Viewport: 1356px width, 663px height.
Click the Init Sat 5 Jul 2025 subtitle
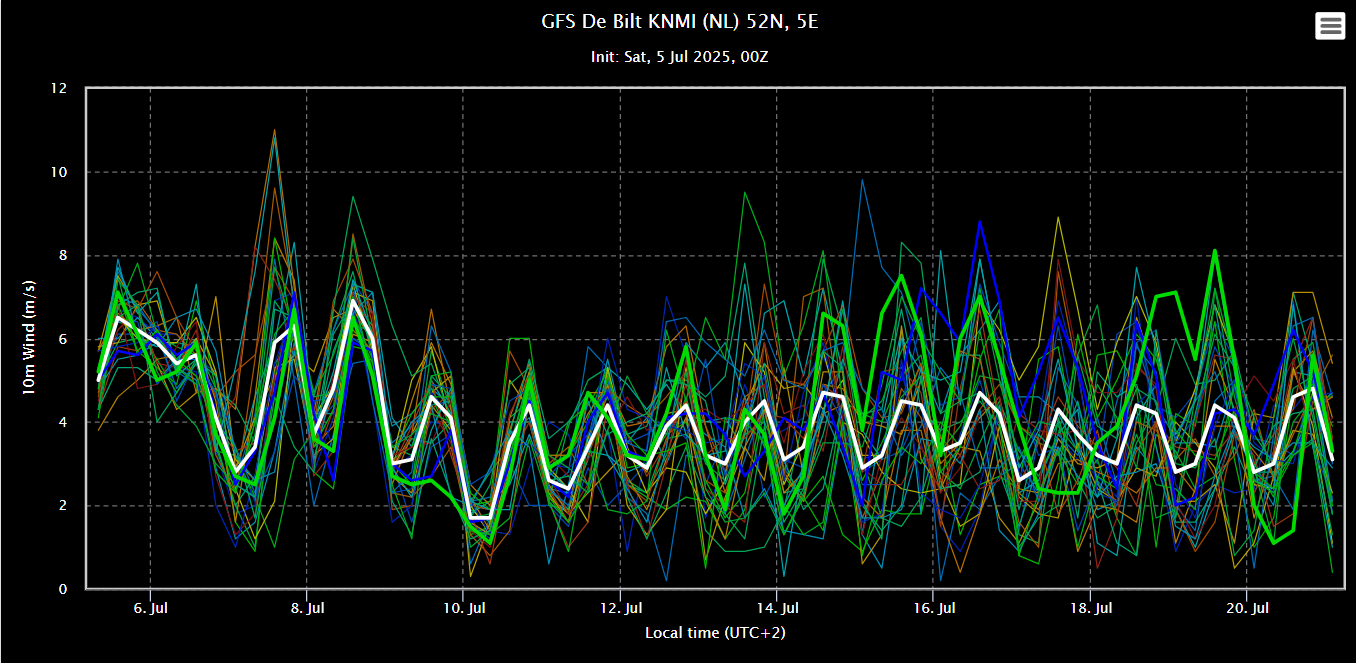[x=679, y=57]
